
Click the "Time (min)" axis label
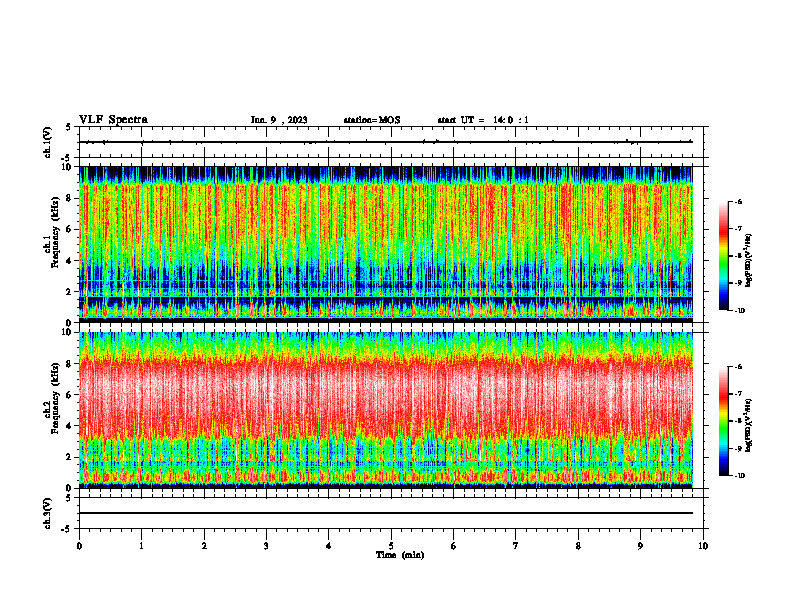(400, 555)
